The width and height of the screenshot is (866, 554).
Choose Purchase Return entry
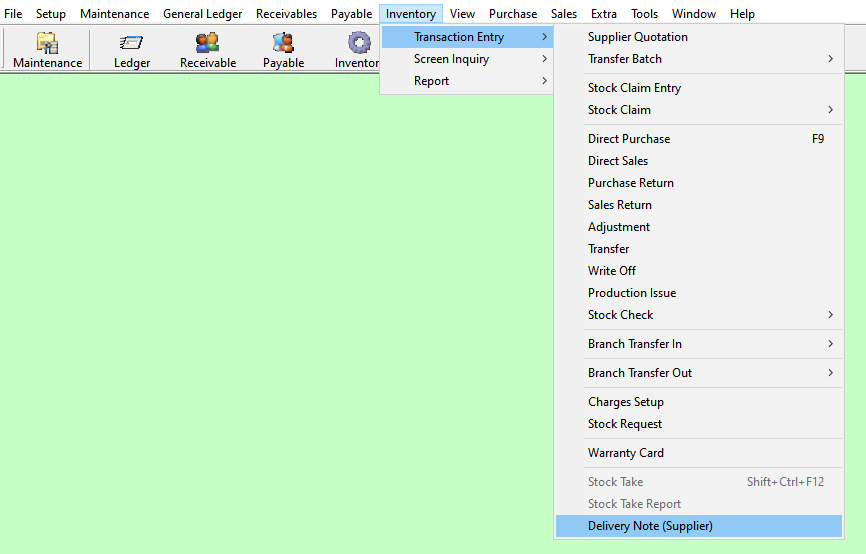[699, 183]
